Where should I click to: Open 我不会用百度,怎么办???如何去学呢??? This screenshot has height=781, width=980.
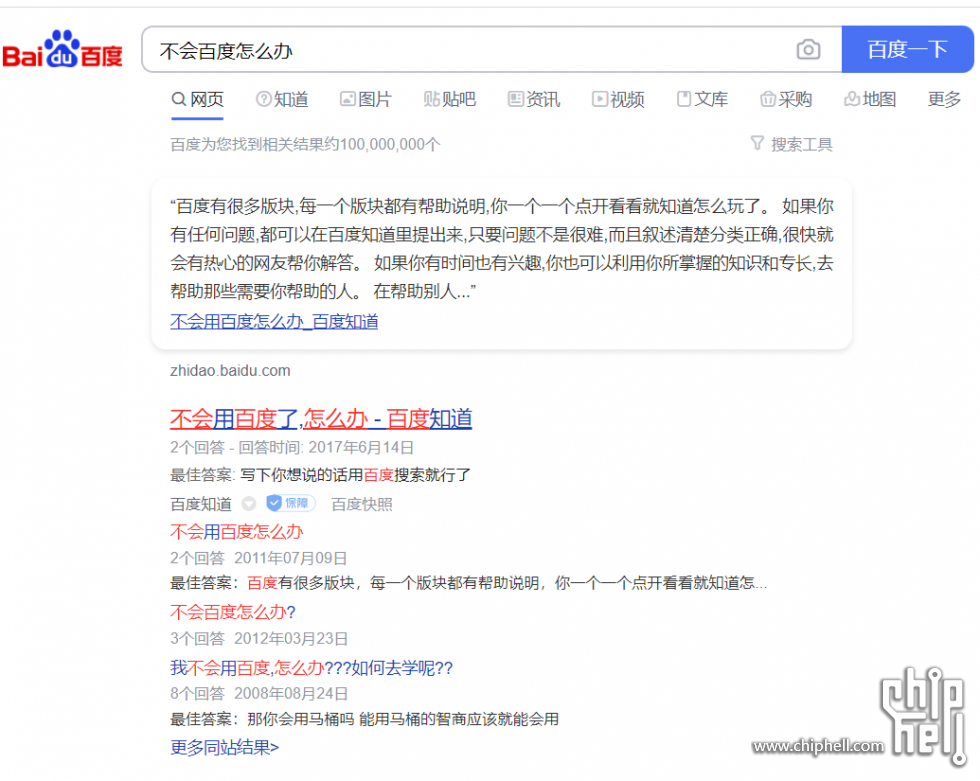coord(311,668)
